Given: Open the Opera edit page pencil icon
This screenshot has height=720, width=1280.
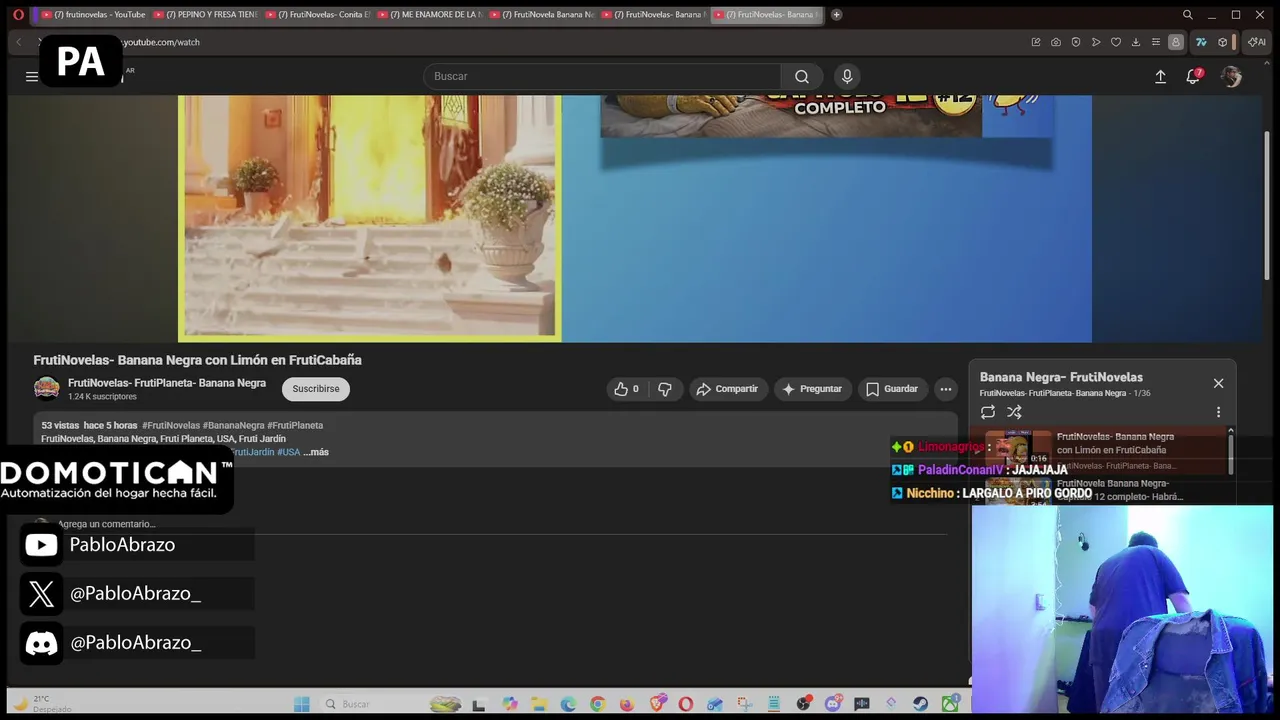Looking at the screenshot, I should pos(1036,42).
